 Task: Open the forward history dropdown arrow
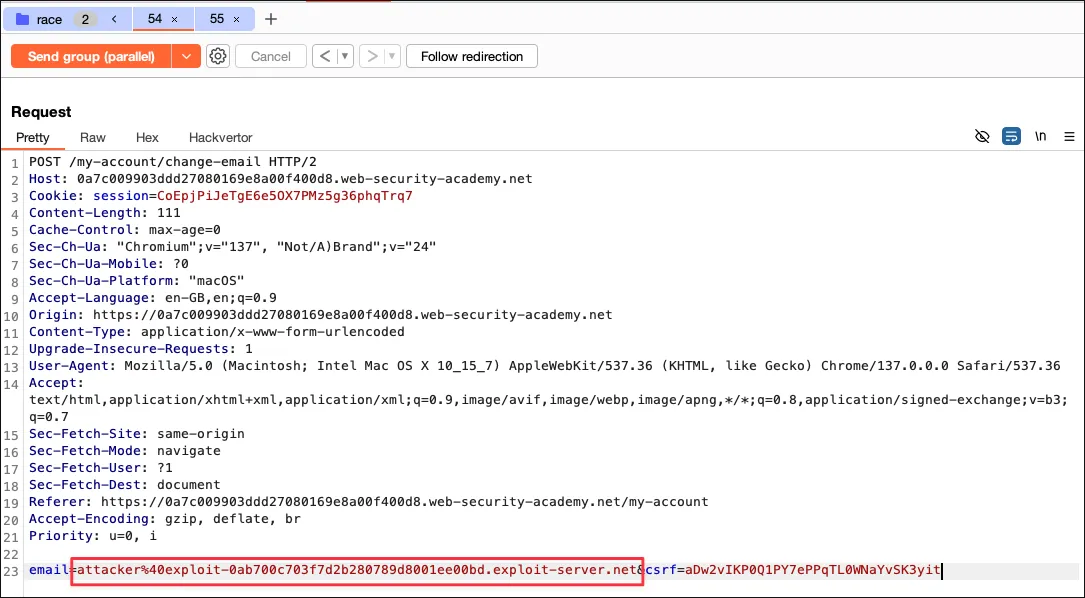tap(392, 57)
